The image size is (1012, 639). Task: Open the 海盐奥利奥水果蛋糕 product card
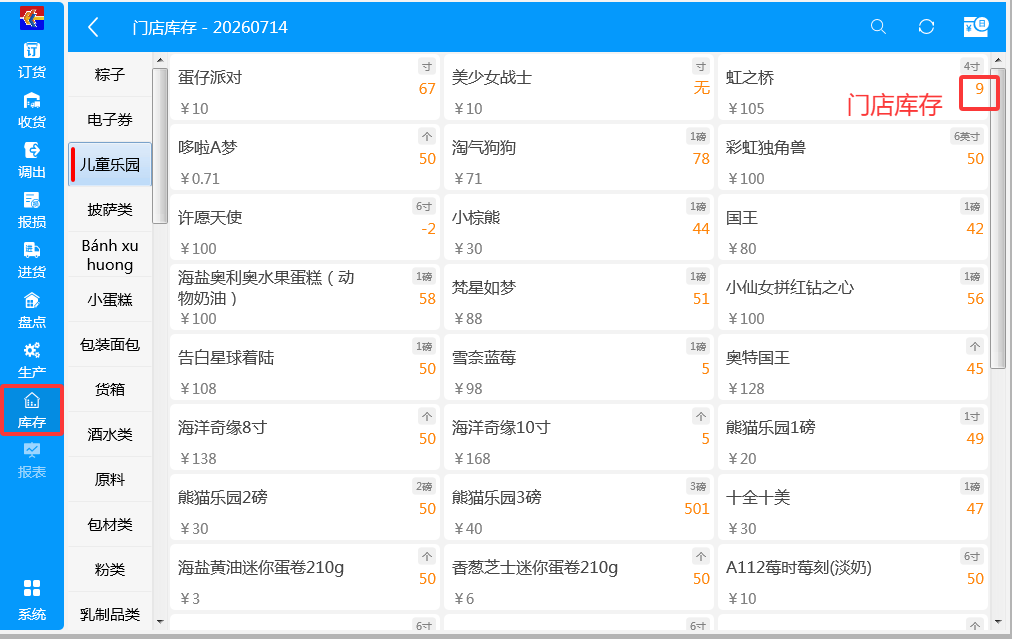[x=305, y=298]
